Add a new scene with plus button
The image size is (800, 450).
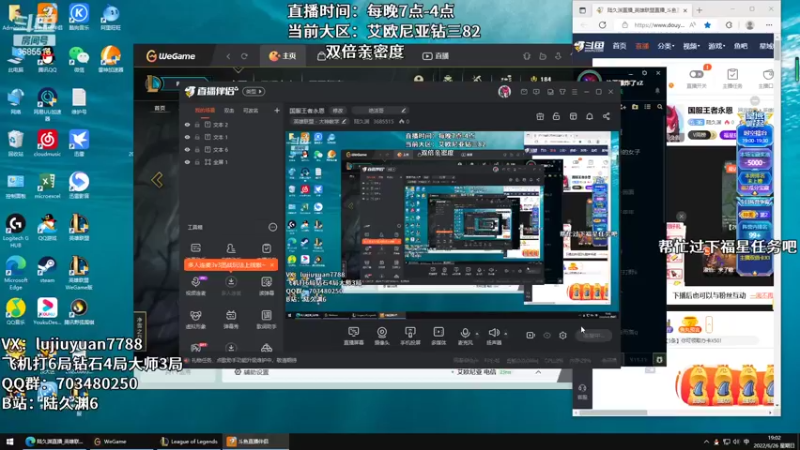click(x=277, y=110)
